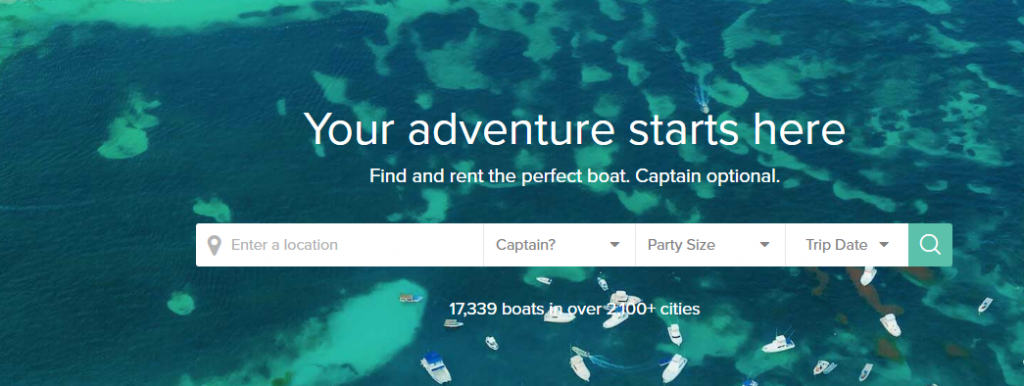Click the Trip Date caret arrow
The width and height of the screenshot is (1024, 386).
(884, 245)
